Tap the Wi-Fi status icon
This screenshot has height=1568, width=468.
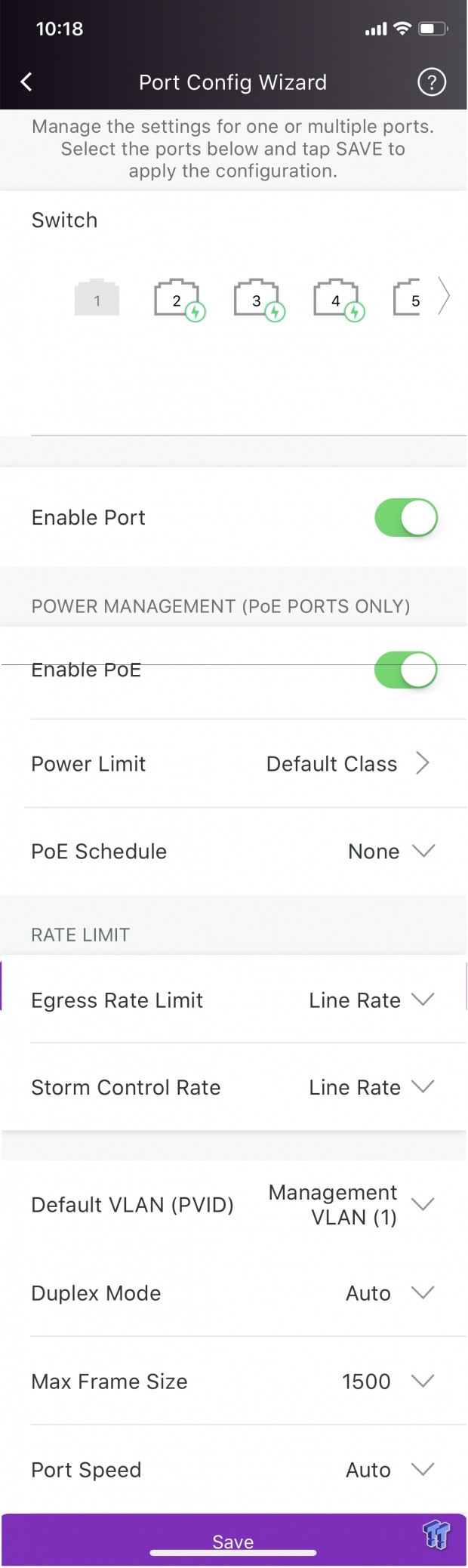[403, 29]
